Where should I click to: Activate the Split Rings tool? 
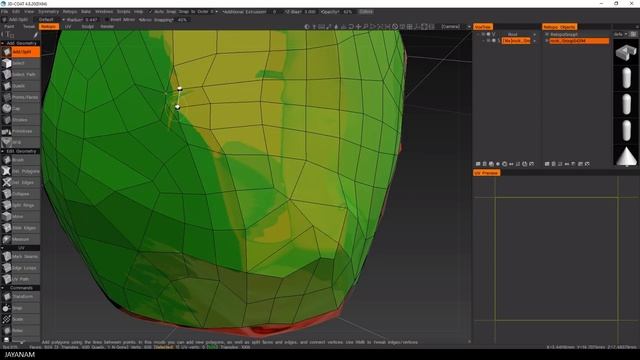[20, 205]
